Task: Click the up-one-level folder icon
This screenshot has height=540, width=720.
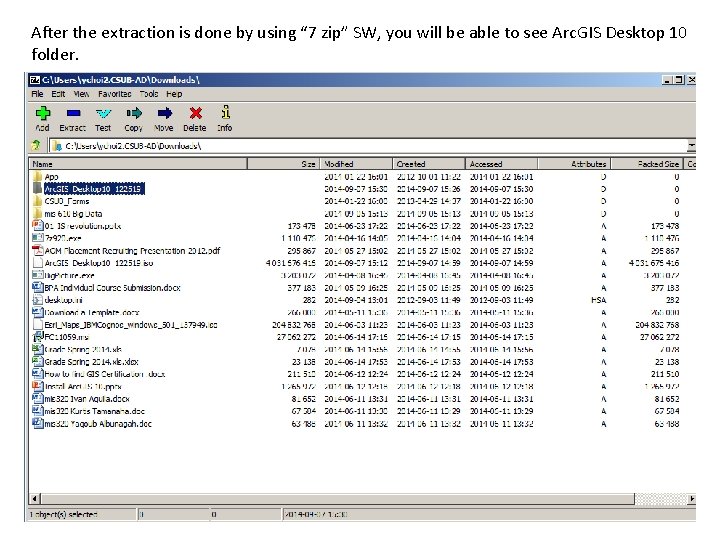Action: 37,146
